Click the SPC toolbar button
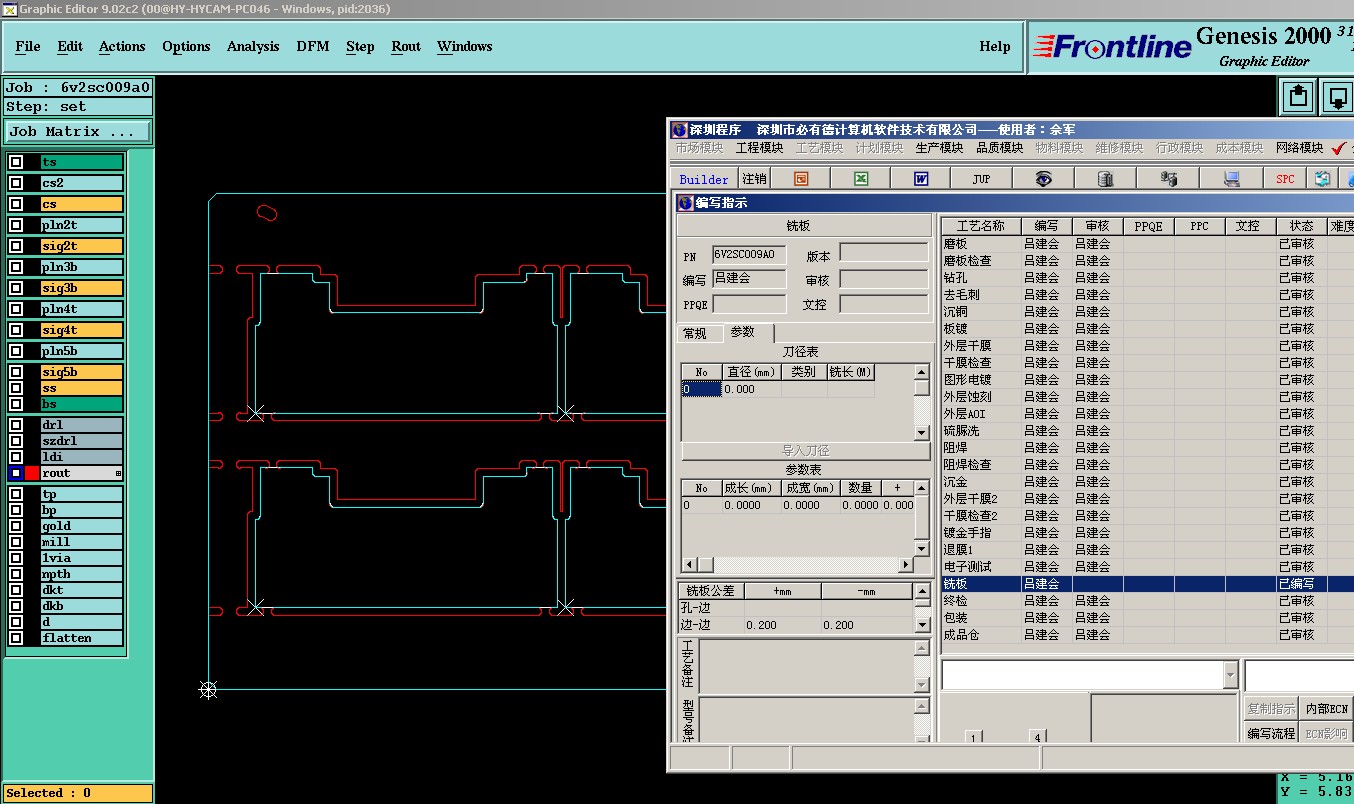The width and height of the screenshot is (1354, 804). click(x=1285, y=179)
